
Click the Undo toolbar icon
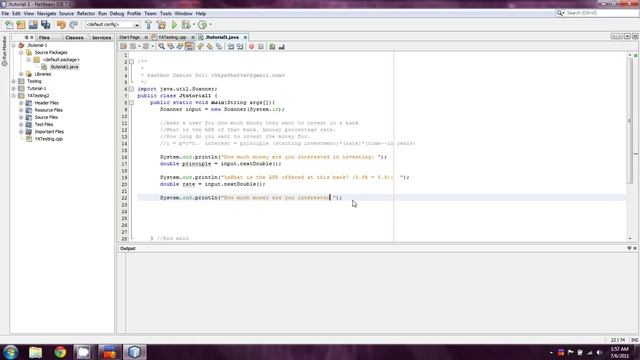pos(61,24)
